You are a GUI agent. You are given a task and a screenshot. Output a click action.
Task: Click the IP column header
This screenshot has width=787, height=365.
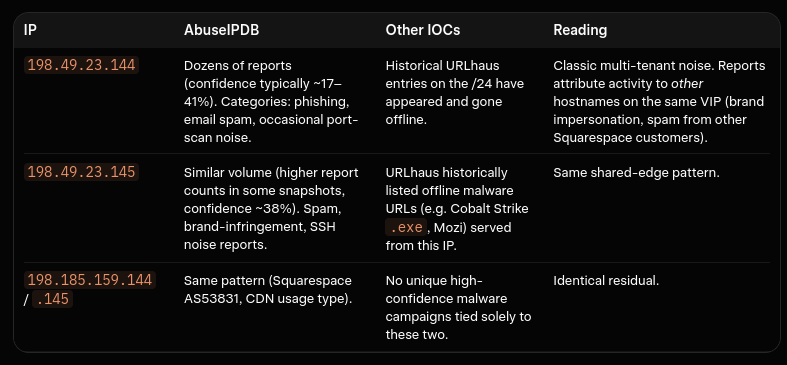point(30,30)
